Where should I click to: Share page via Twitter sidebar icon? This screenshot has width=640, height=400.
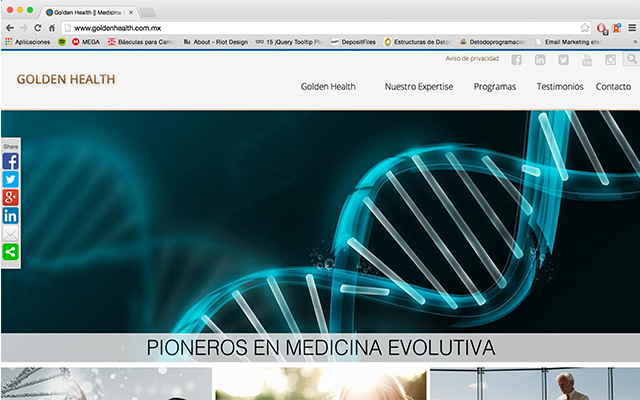(x=11, y=179)
